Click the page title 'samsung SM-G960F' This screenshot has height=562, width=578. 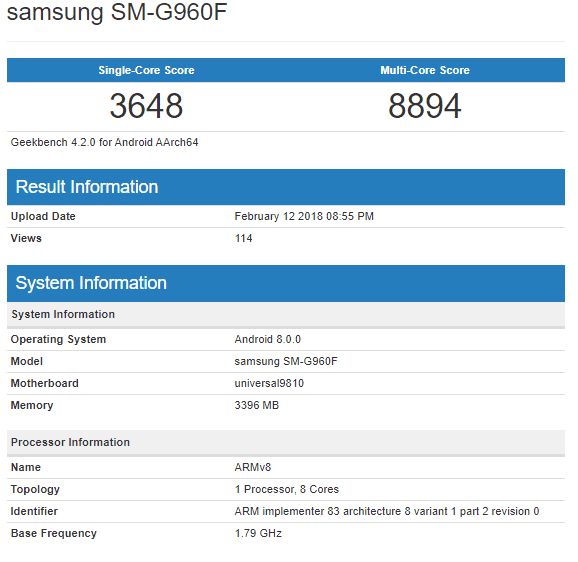(x=117, y=12)
